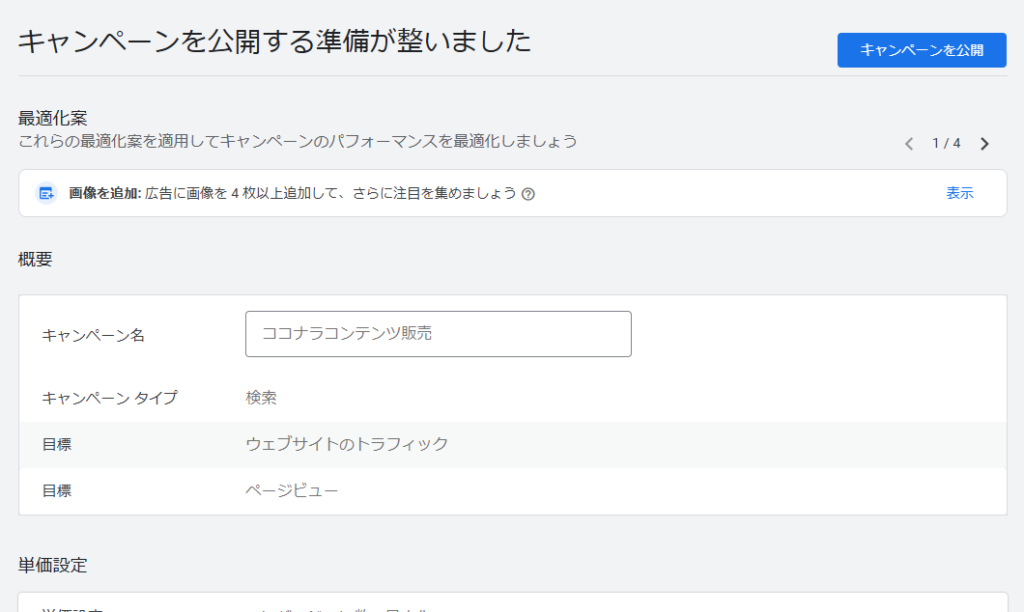Focus the キャンペーン名 text field
Image resolution: width=1024 pixels, height=612 pixels.
click(438, 334)
